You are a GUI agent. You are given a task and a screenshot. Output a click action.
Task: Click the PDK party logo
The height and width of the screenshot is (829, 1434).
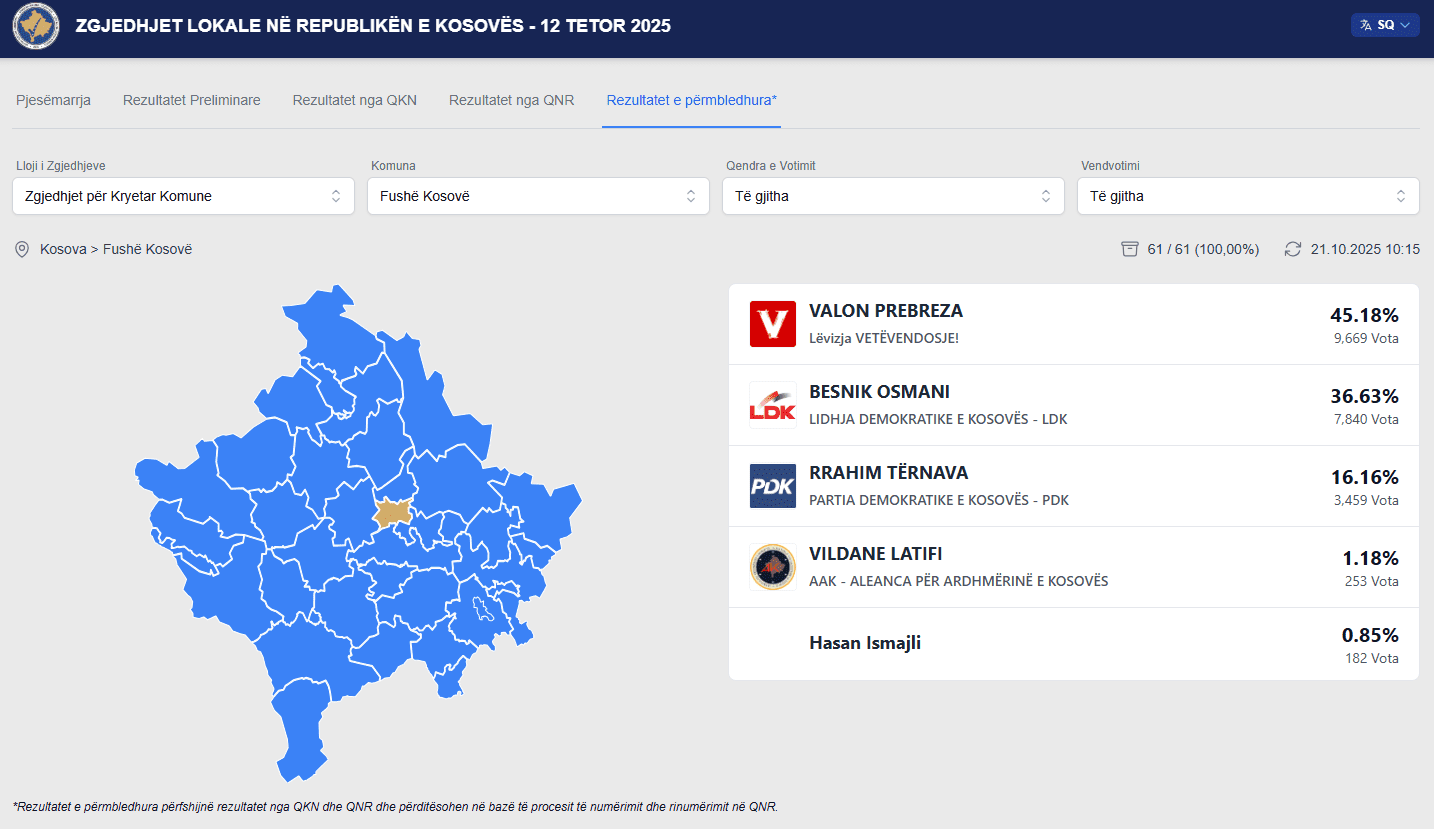(x=772, y=486)
